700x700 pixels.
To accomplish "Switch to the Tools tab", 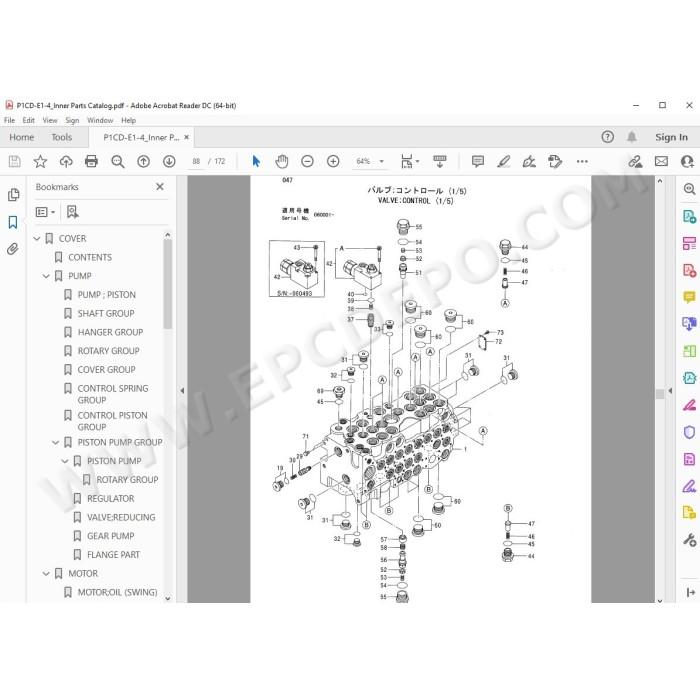I will [62, 137].
